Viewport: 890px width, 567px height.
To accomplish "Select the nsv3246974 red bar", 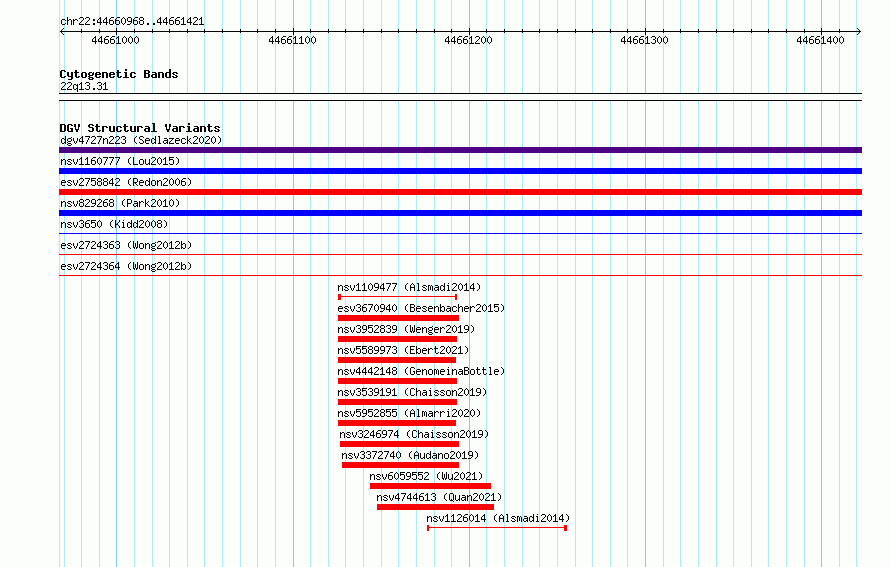I will point(400,444).
